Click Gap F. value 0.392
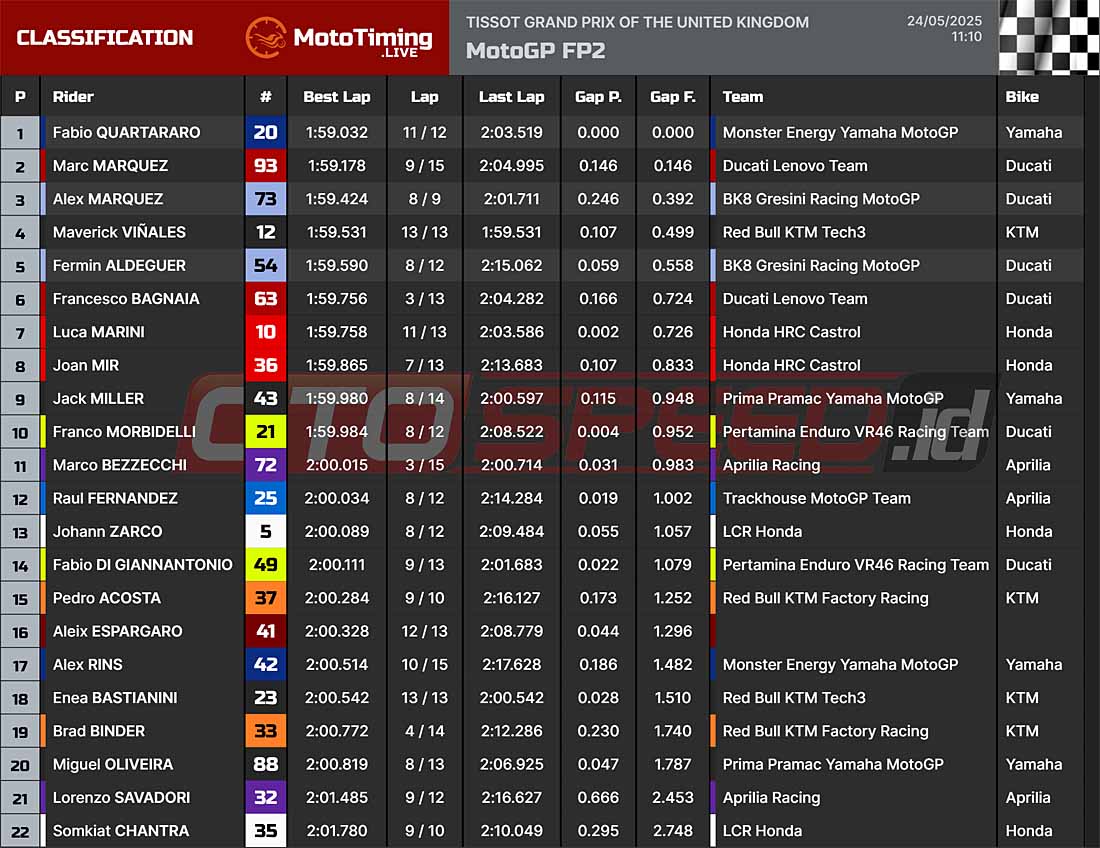This screenshot has width=1100, height=848. (673, 198)
